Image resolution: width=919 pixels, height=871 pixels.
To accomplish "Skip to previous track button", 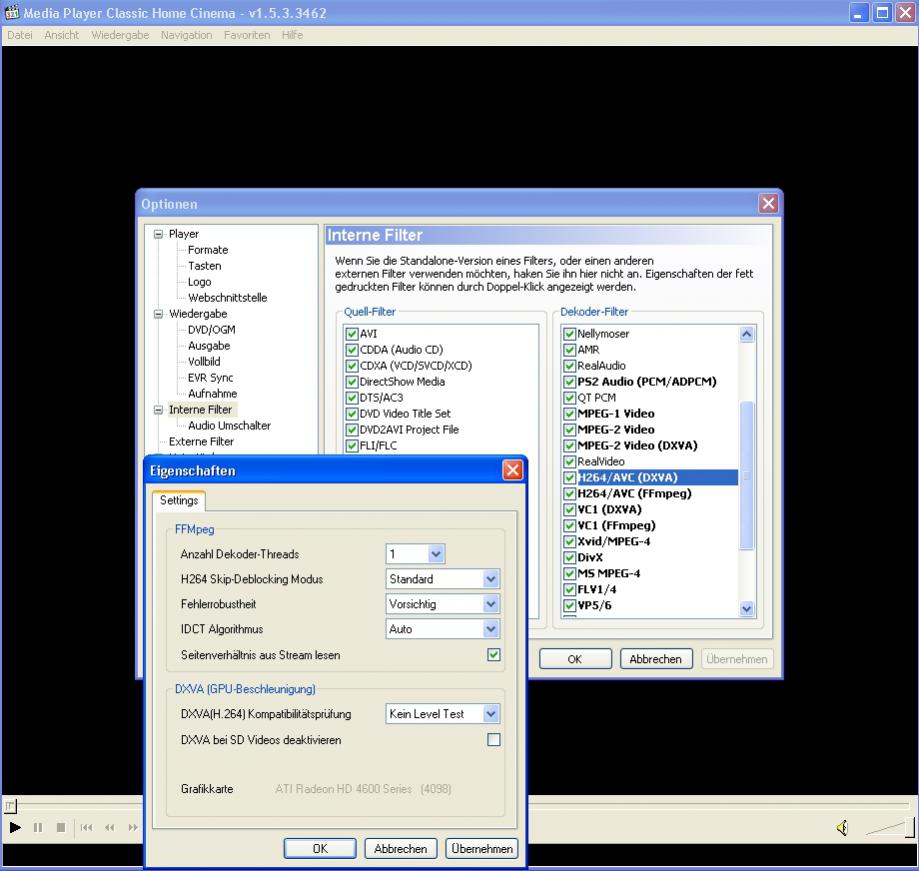I will [x=87, y=827].
